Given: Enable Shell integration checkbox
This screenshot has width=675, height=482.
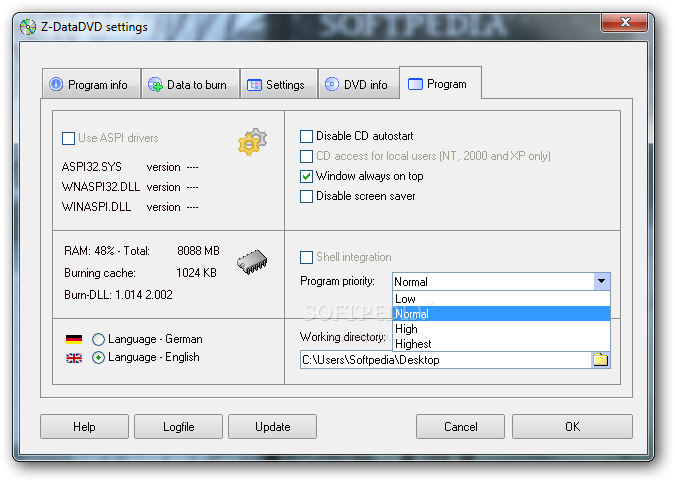Looking at the screenshot, I should [x=307, y=257].
